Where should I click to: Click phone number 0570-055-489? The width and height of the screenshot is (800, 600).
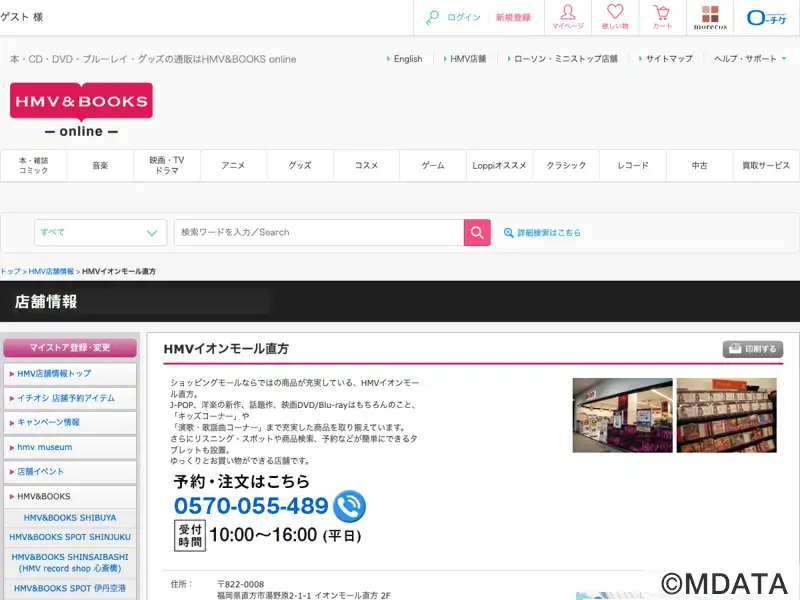[x=251, y=506]
